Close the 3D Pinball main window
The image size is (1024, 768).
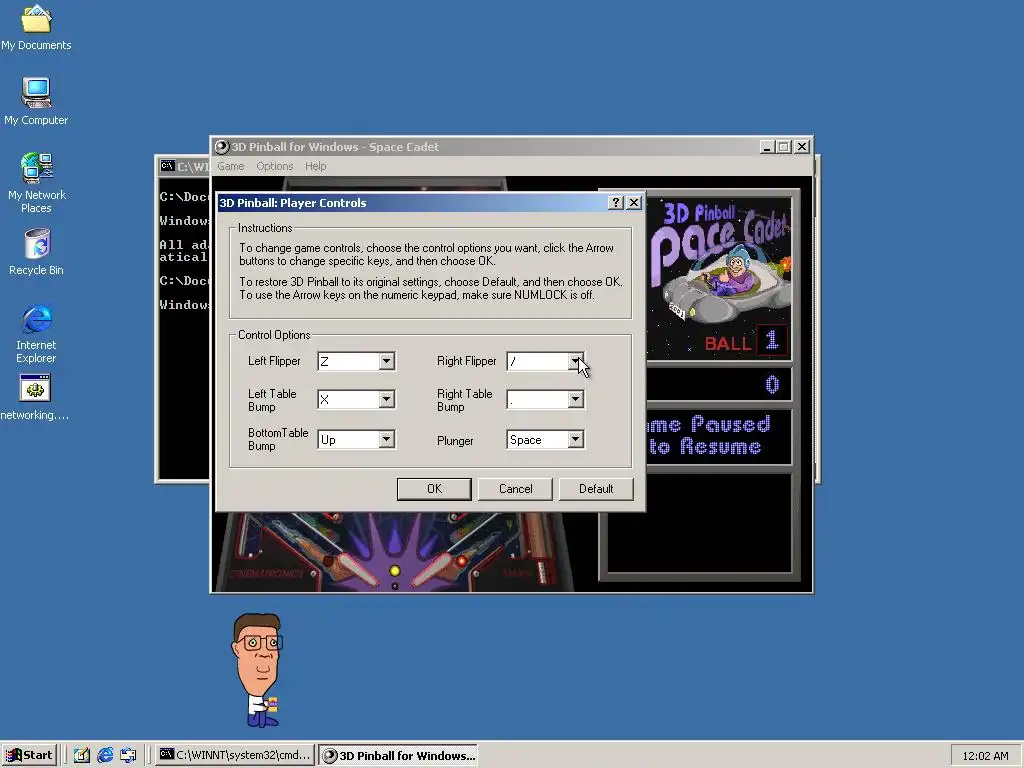click(x=802, y=147)
